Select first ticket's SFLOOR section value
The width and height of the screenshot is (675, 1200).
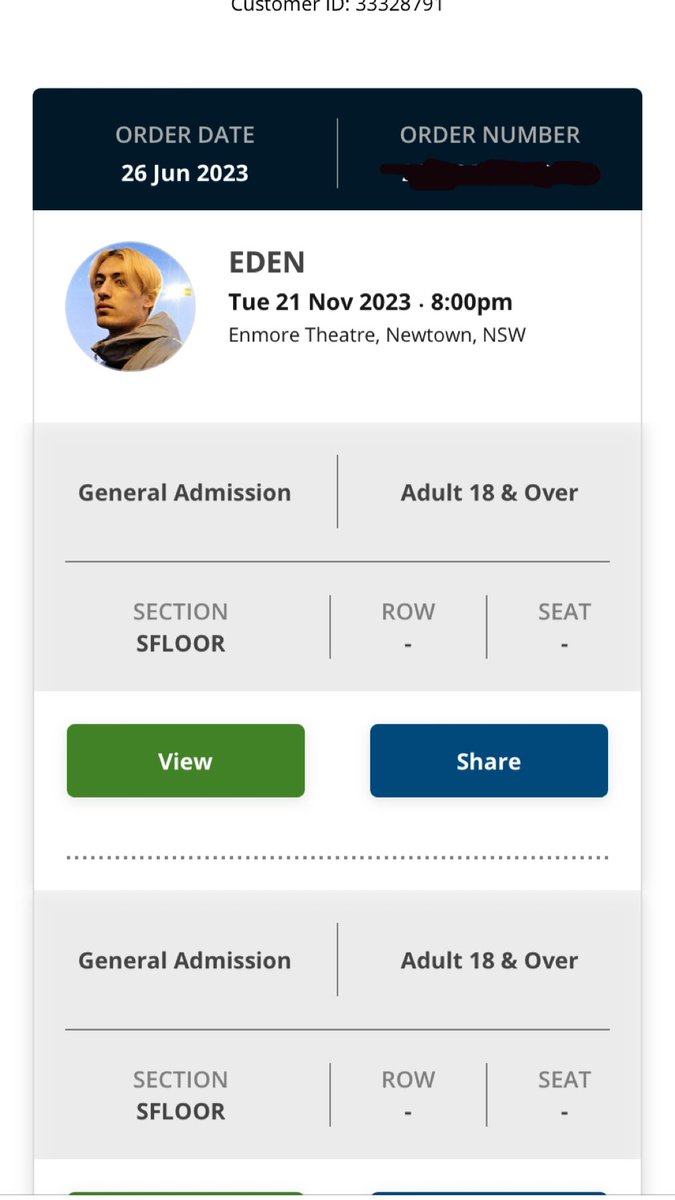coord(181,643)
